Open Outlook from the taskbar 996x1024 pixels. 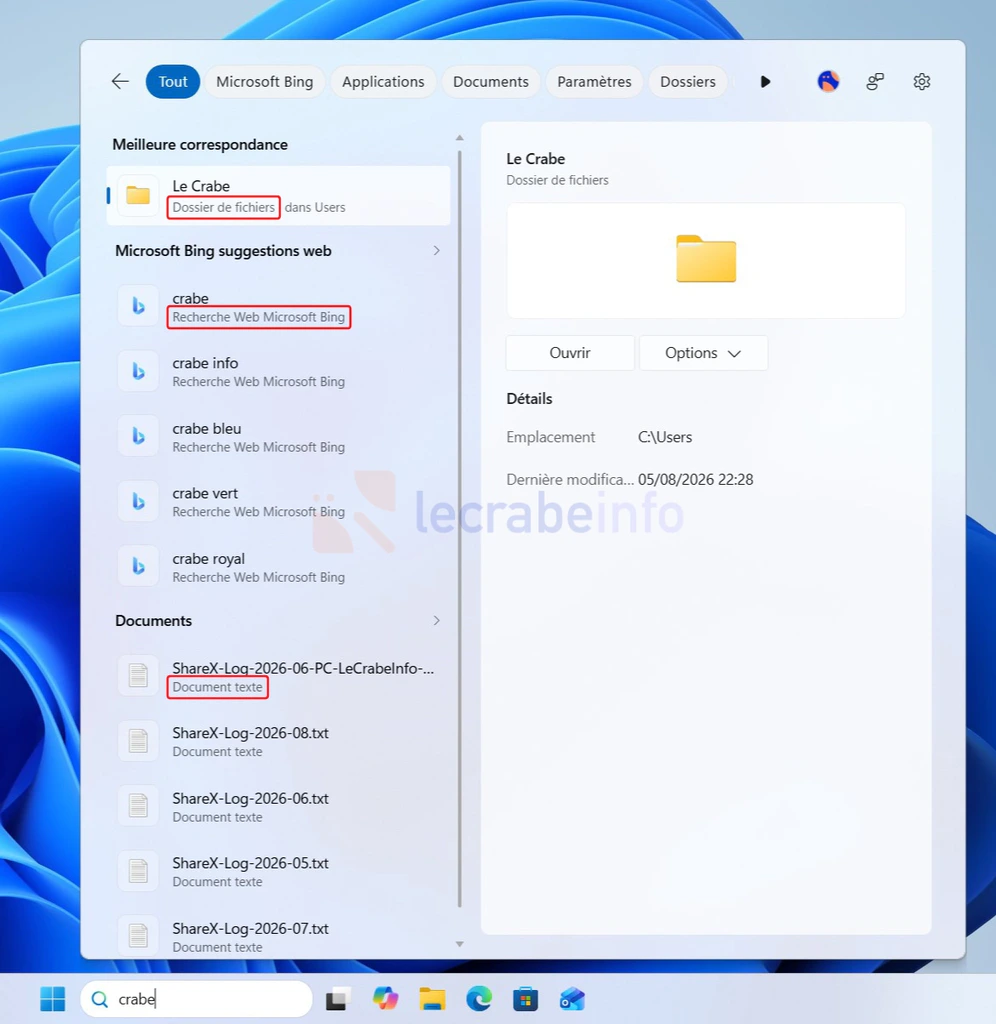point(573,999)
